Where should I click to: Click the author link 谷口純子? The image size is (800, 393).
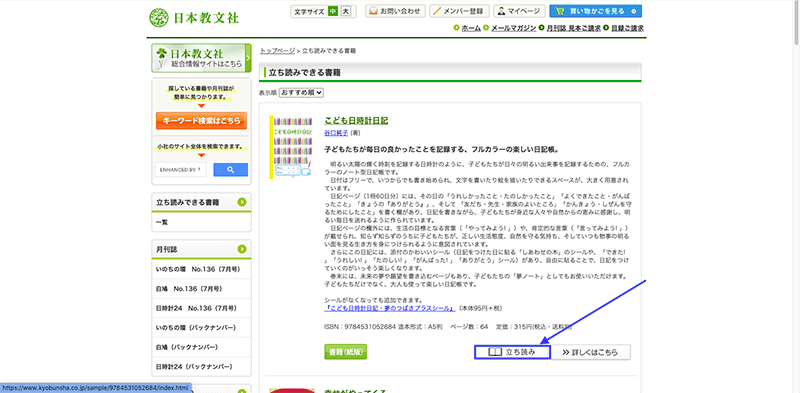coord(336,133)
